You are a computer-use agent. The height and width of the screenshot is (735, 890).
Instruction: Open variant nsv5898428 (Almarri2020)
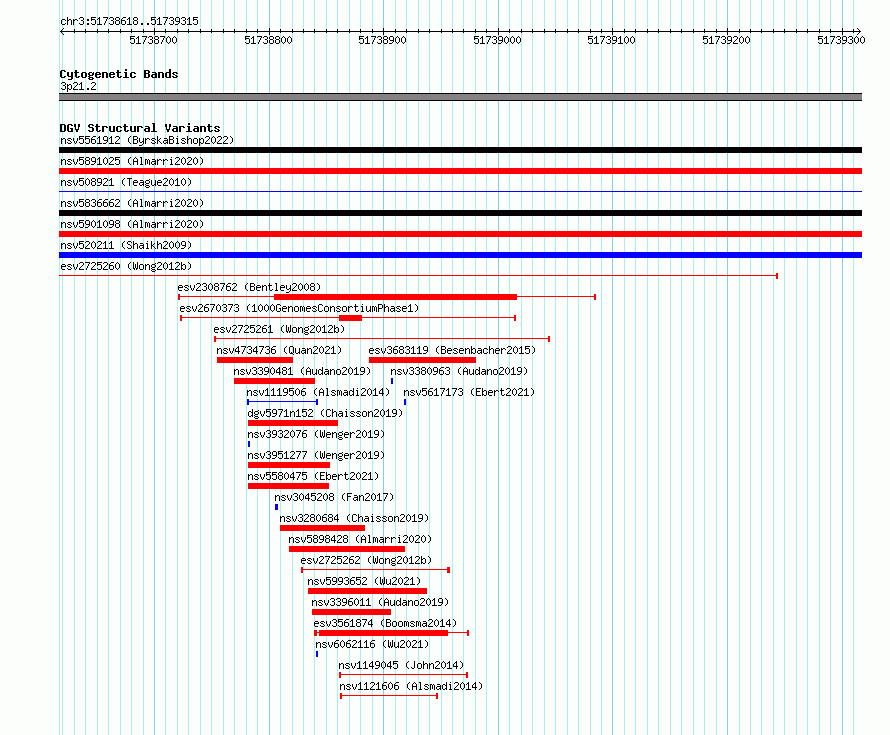point(360,539)
